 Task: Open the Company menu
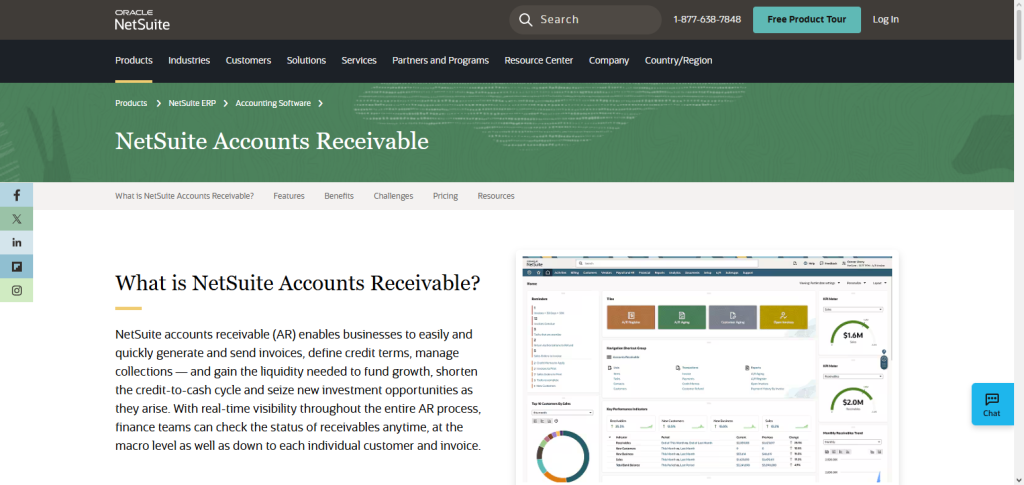click(x=609, y=60)
